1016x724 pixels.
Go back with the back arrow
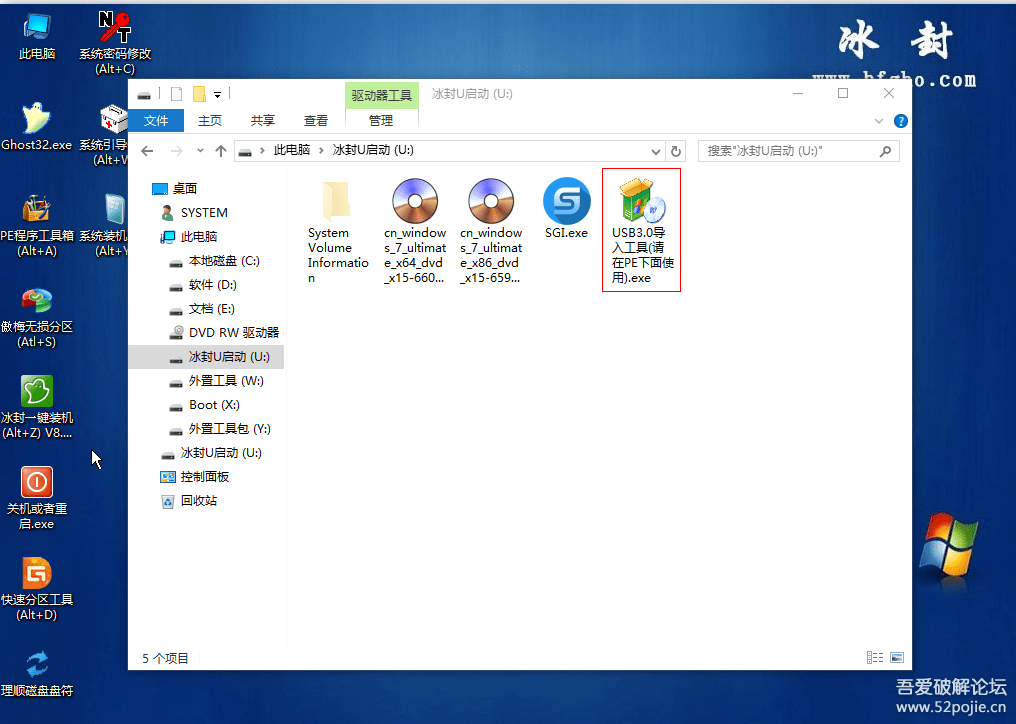[147, 151]
